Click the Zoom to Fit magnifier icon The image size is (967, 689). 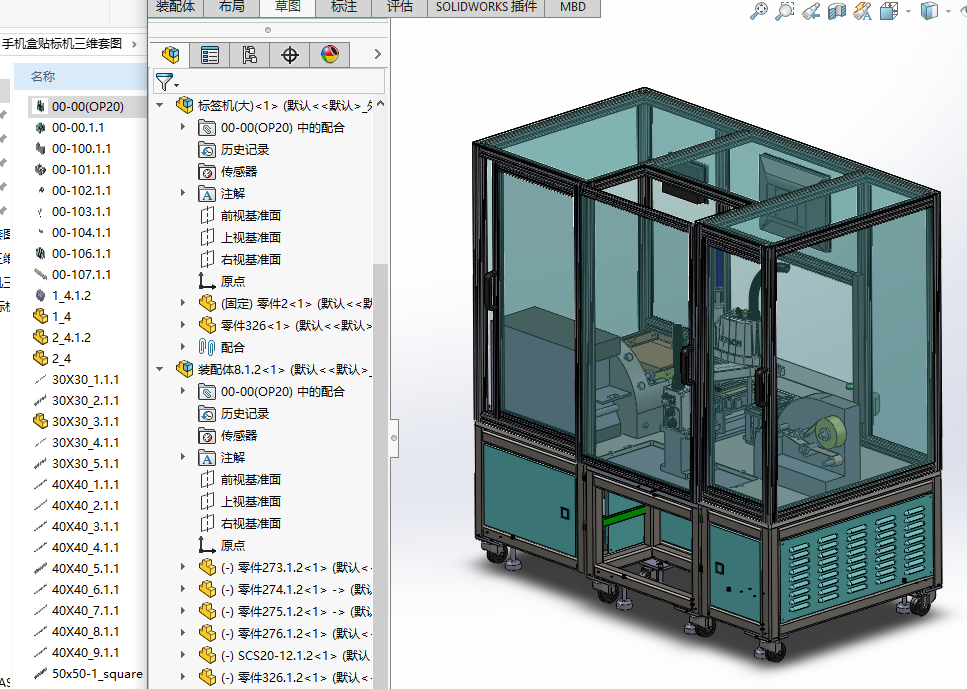(x=759, y=11)
